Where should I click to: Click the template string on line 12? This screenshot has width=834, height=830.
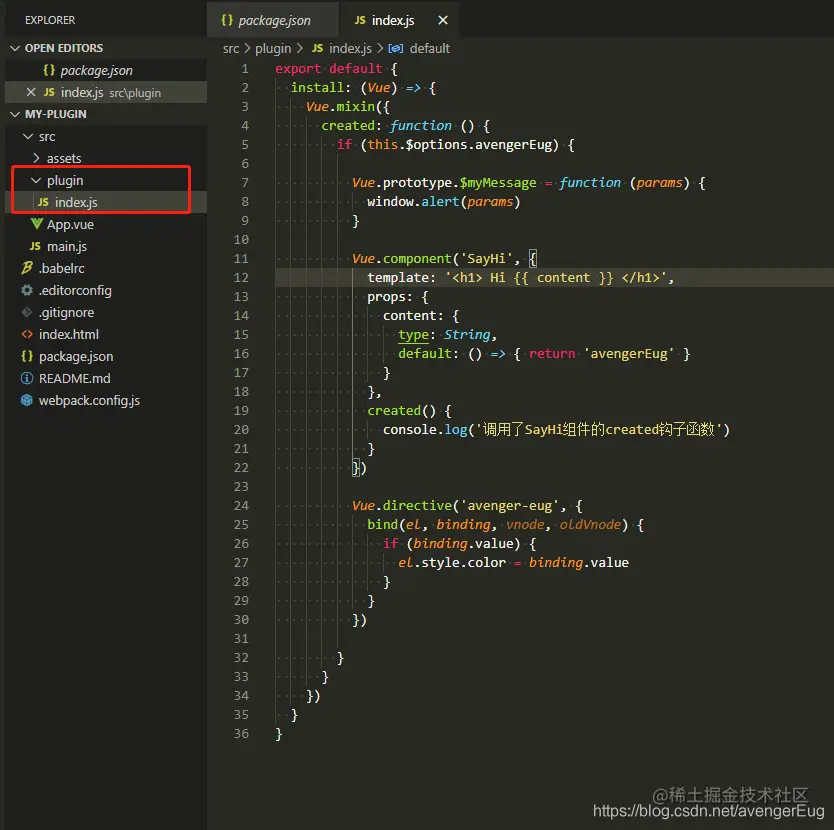(558, 278)
